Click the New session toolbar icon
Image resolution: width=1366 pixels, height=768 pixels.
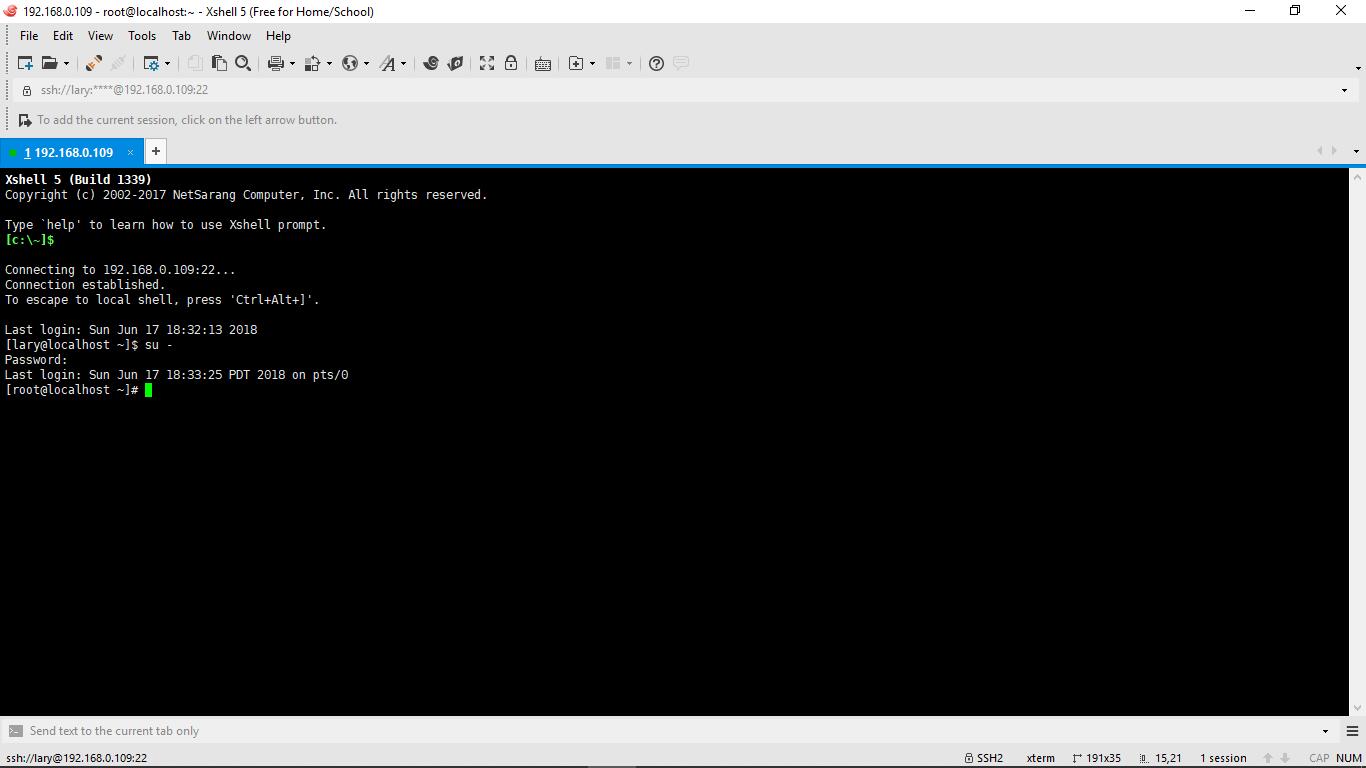(x=26, y=63)
